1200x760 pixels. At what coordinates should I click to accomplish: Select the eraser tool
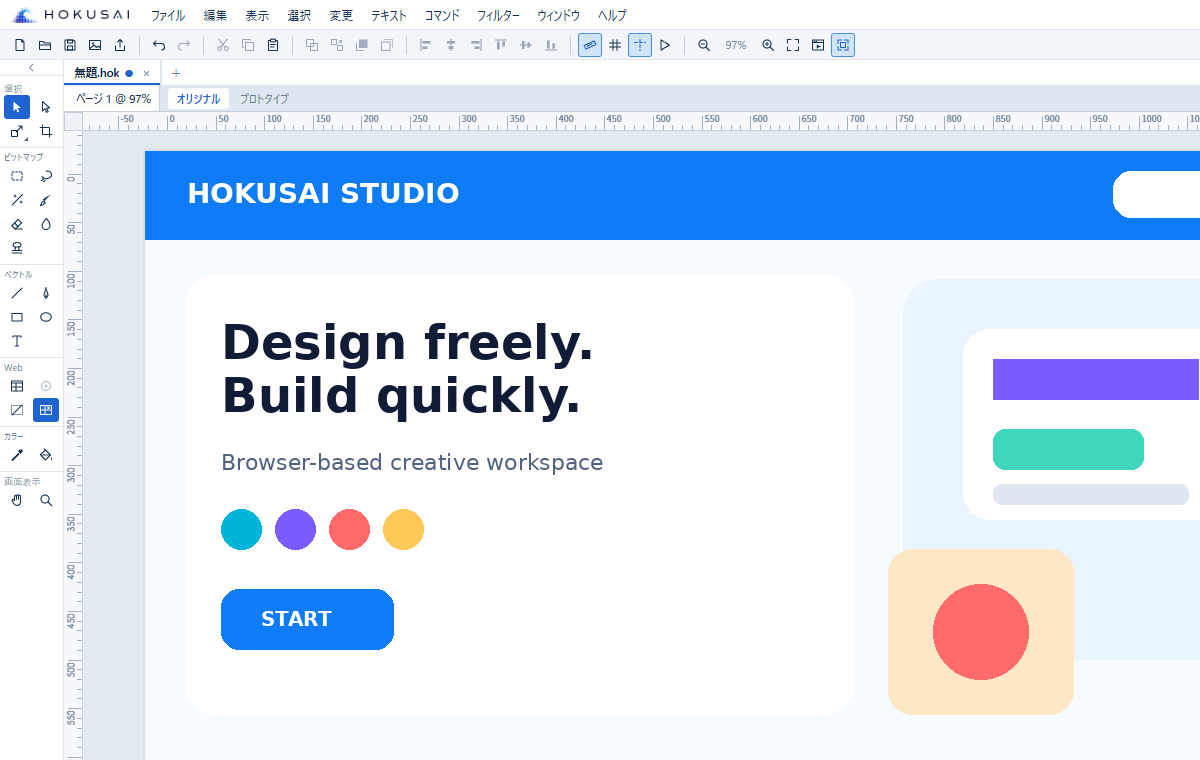(x=17, y=224)
